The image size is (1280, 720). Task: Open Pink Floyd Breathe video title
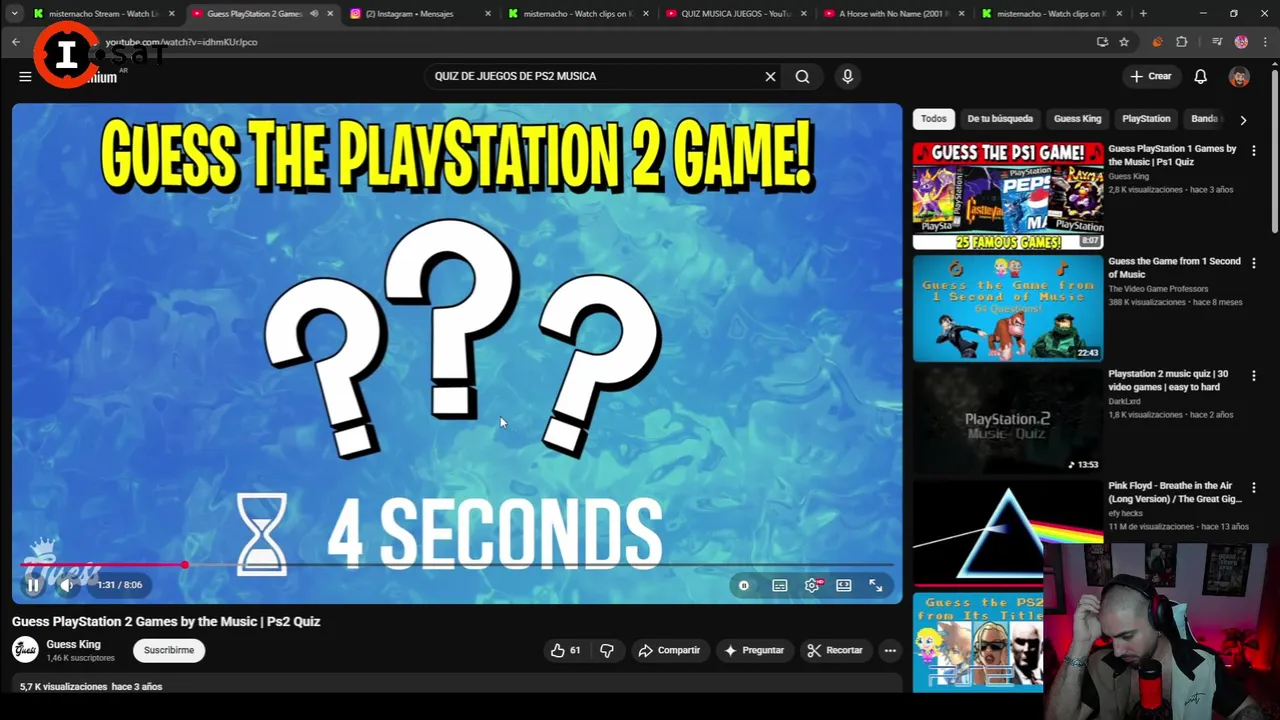pos(1175,492)
